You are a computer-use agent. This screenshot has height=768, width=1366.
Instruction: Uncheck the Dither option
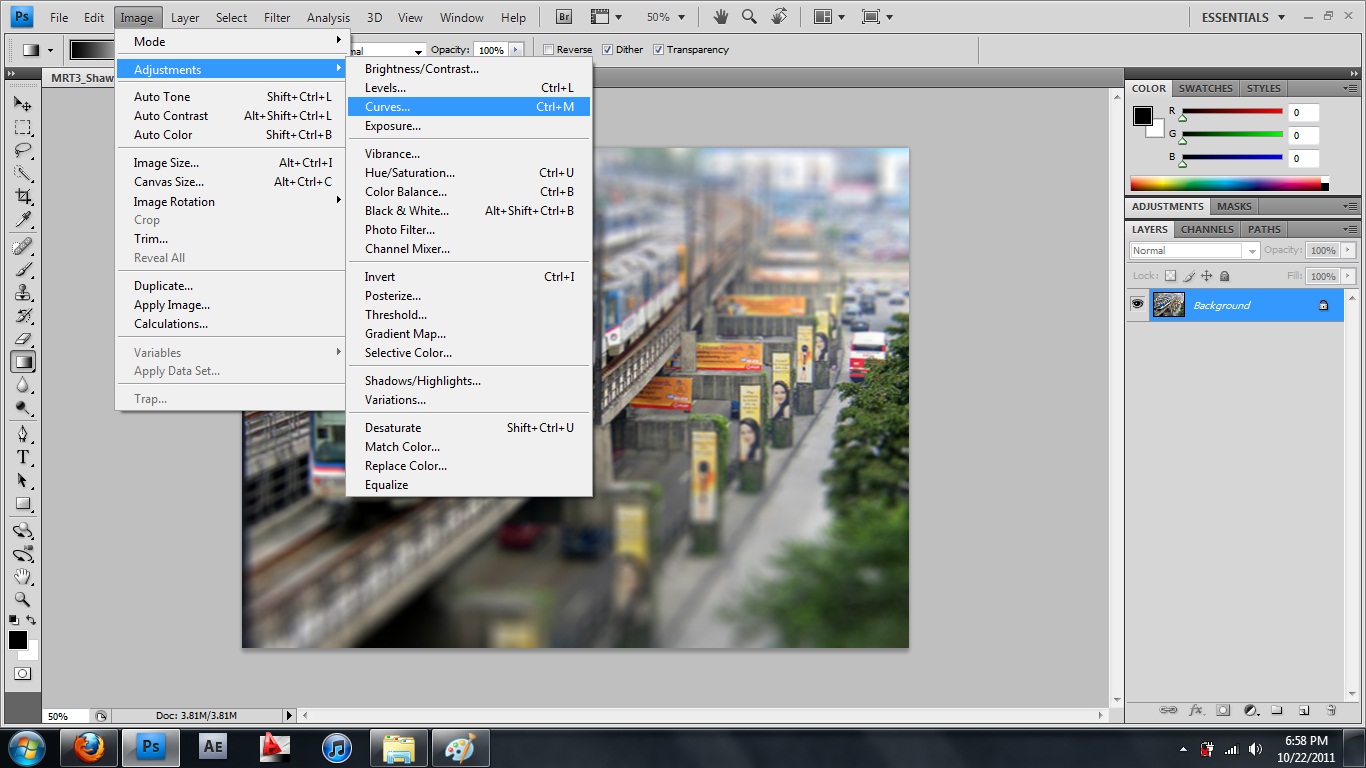coord(607,50)
